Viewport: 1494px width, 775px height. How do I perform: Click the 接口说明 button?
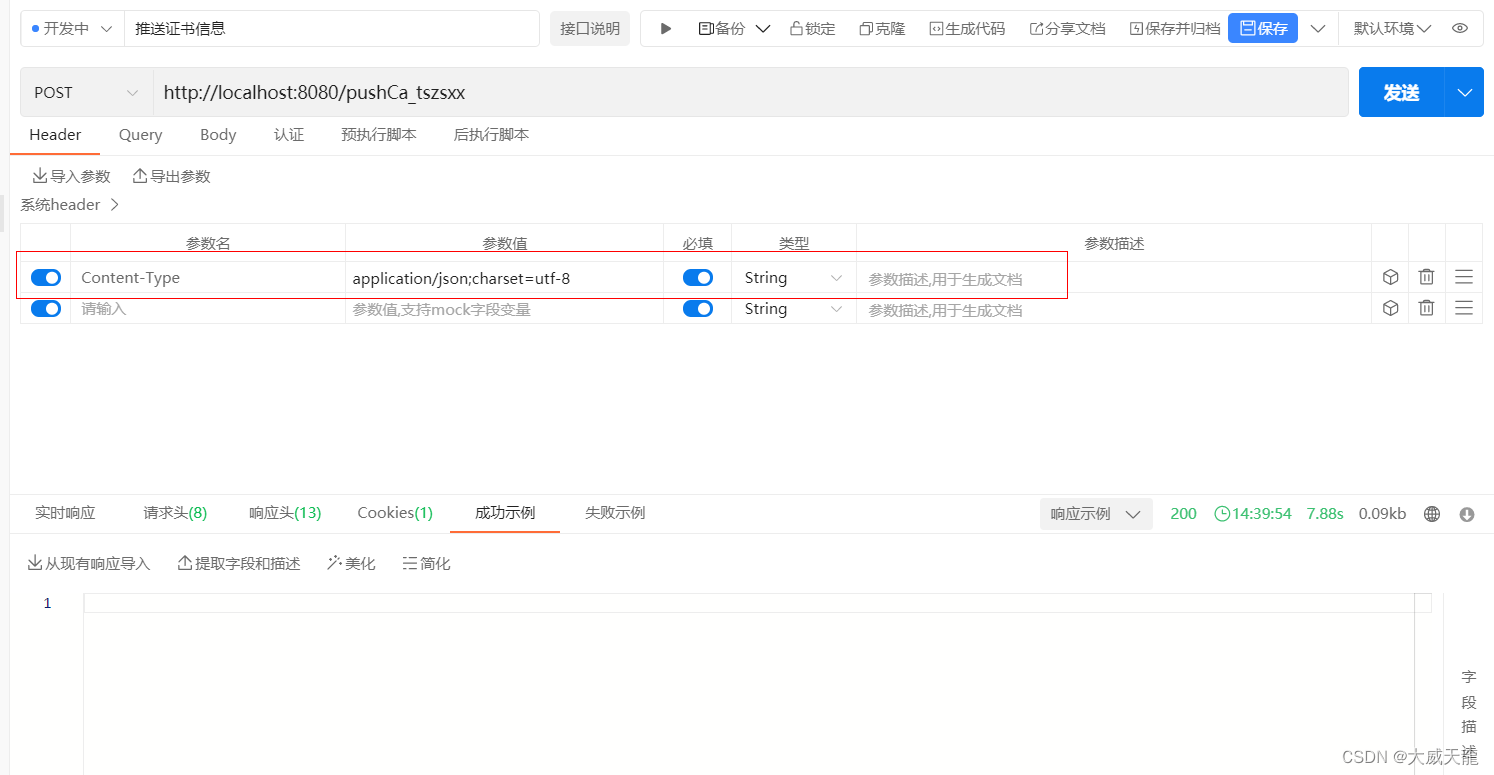(590, 29)
